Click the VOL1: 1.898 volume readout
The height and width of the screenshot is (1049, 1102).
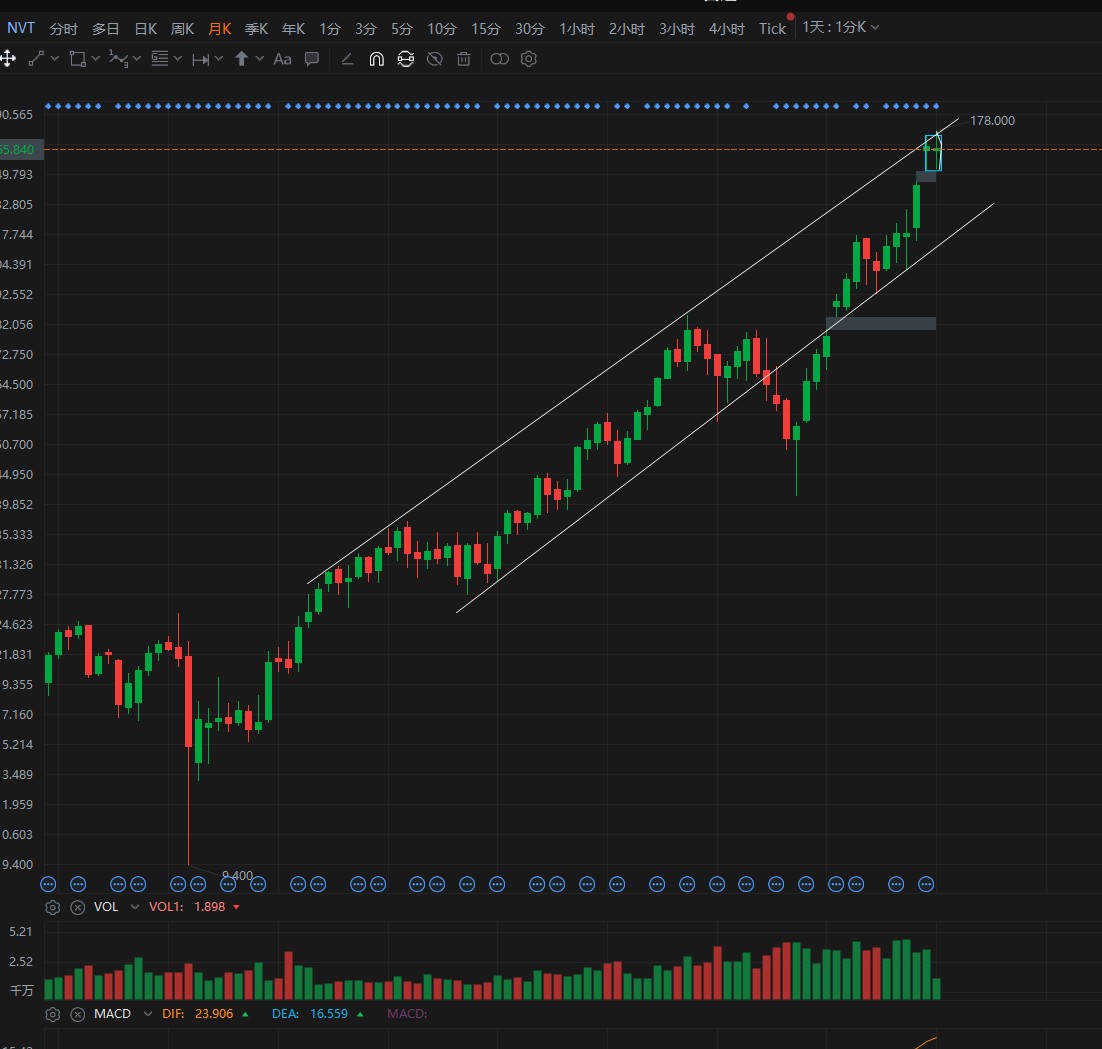pos(187,906)
